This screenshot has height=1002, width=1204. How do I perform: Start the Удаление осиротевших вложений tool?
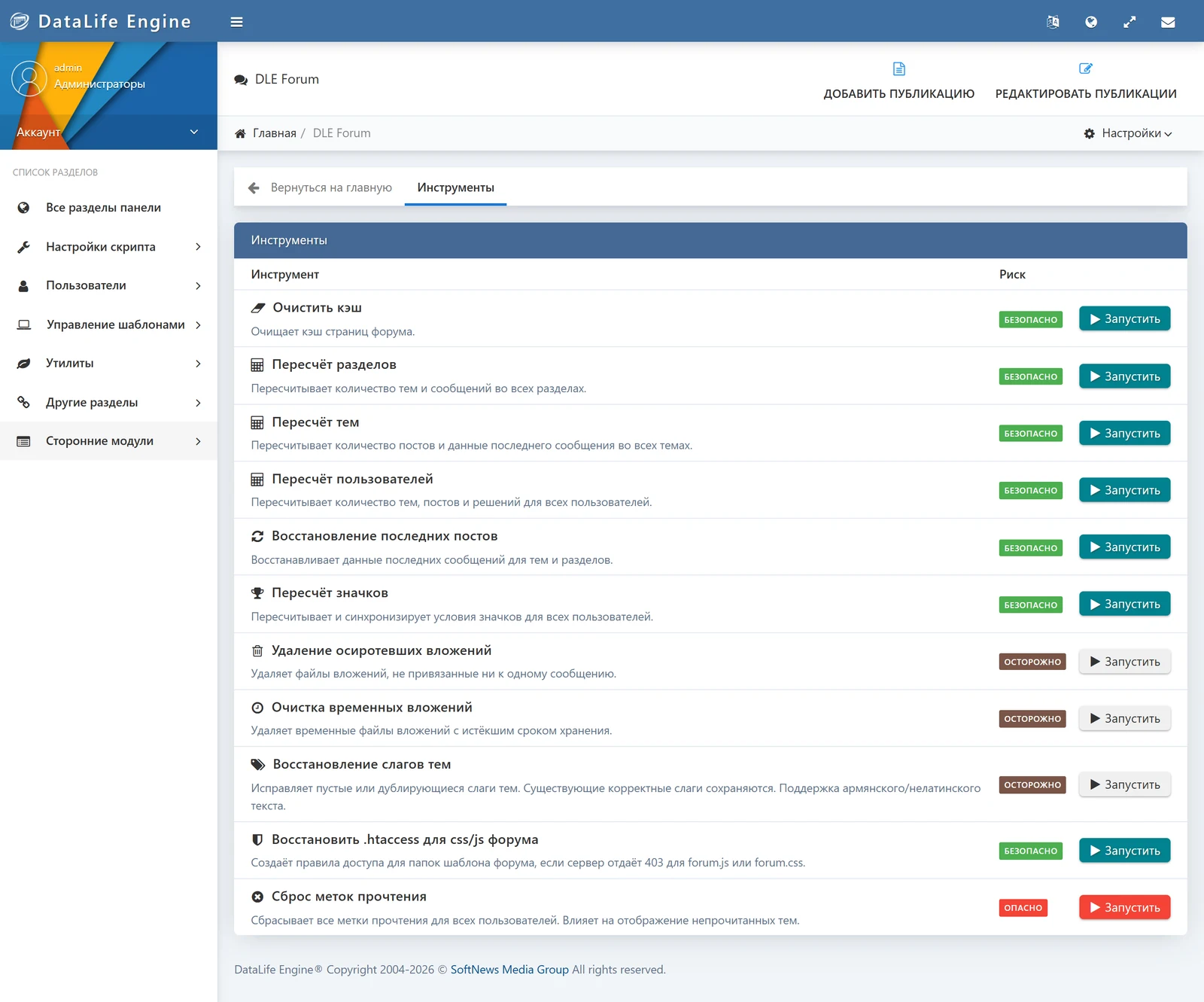(x=1124, y=662)
